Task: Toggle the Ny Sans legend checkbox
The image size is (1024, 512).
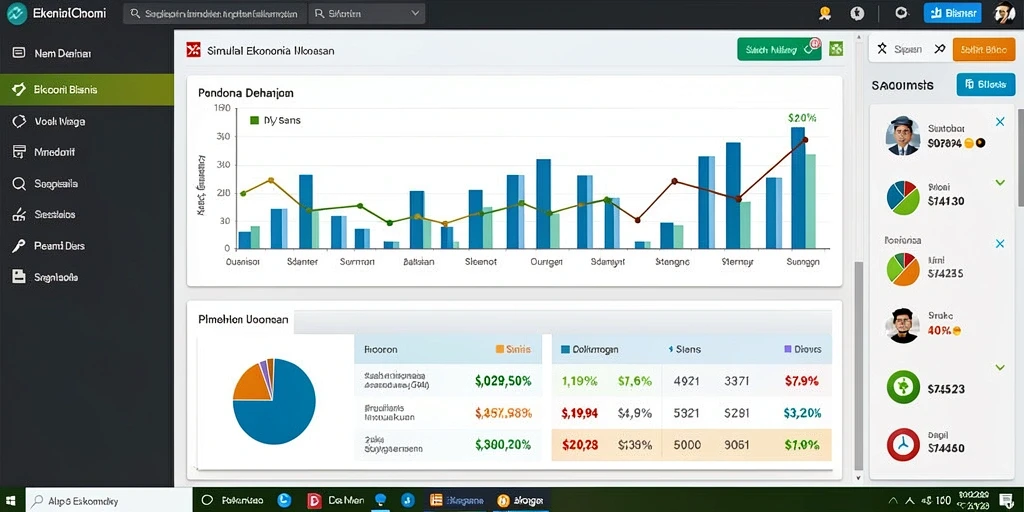Action: (255, 120)
